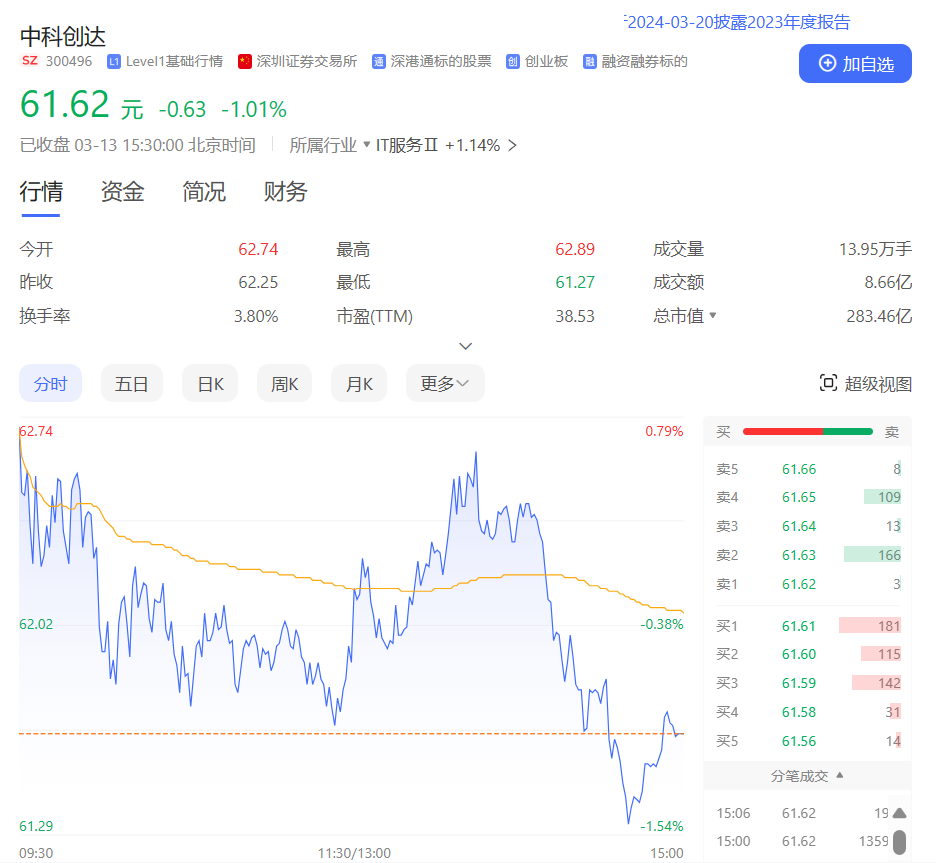
Task: Click the 最低 value 61.27
Action: pos(575,282)
